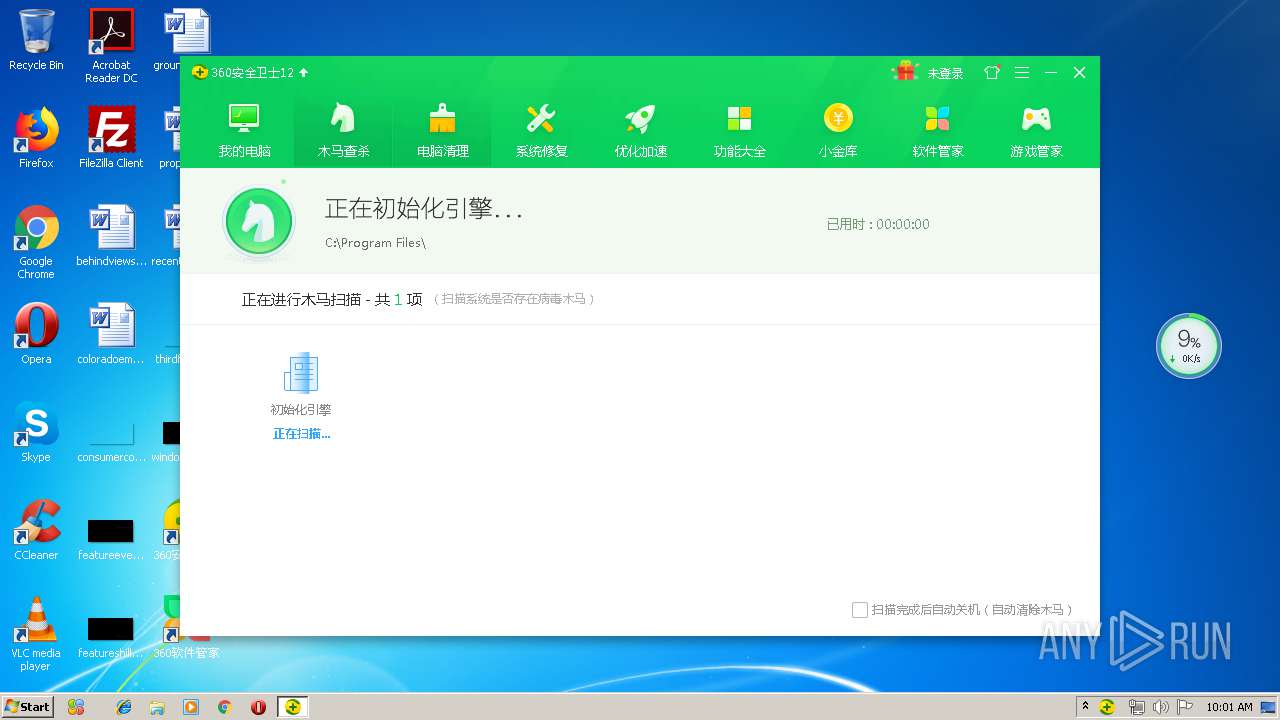The image size is (1280, 720).
Task: Open Windows Explorer folder in taskbar
Action: pyautogui.click(x=157, y=706)
